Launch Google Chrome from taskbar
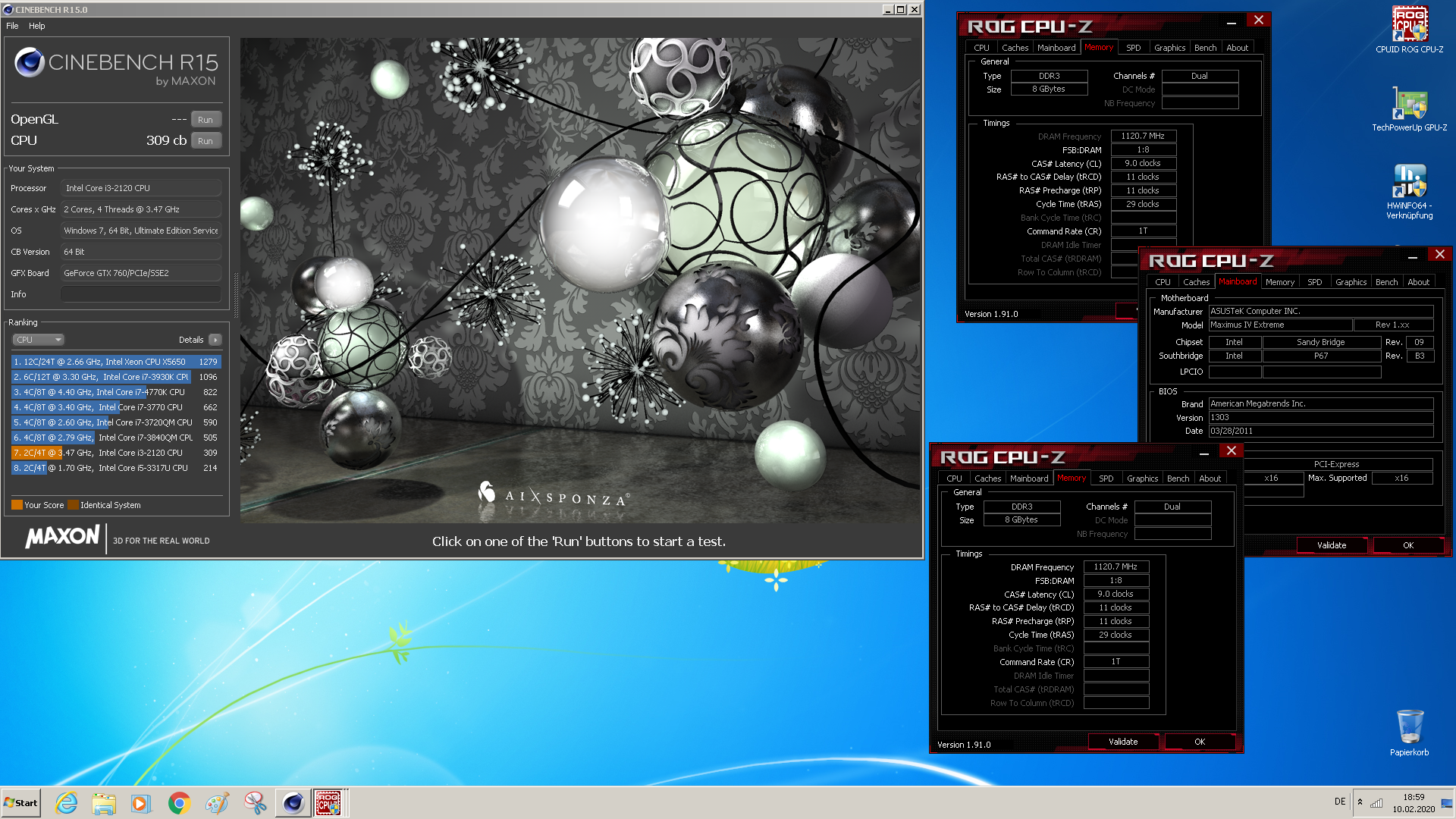The width and height of the screenshot is (1456, 819). pos(179,803)
